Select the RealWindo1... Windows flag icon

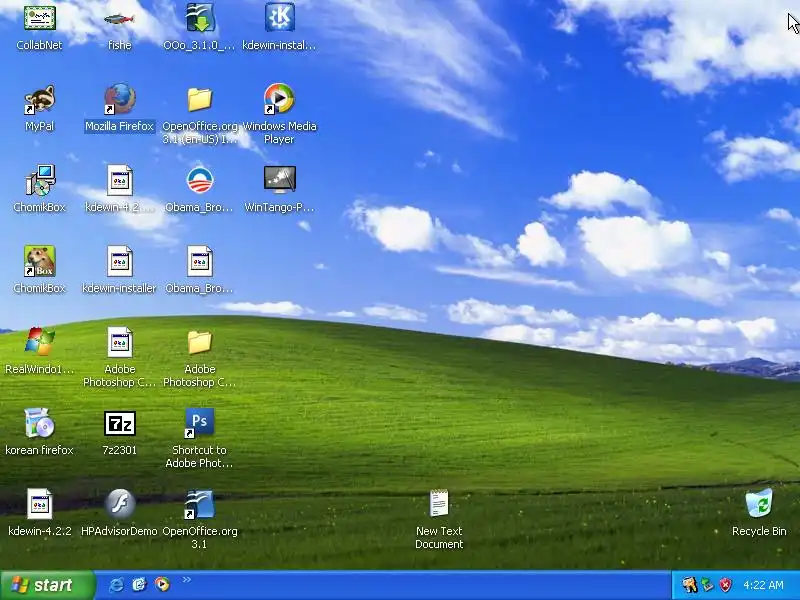39,342
